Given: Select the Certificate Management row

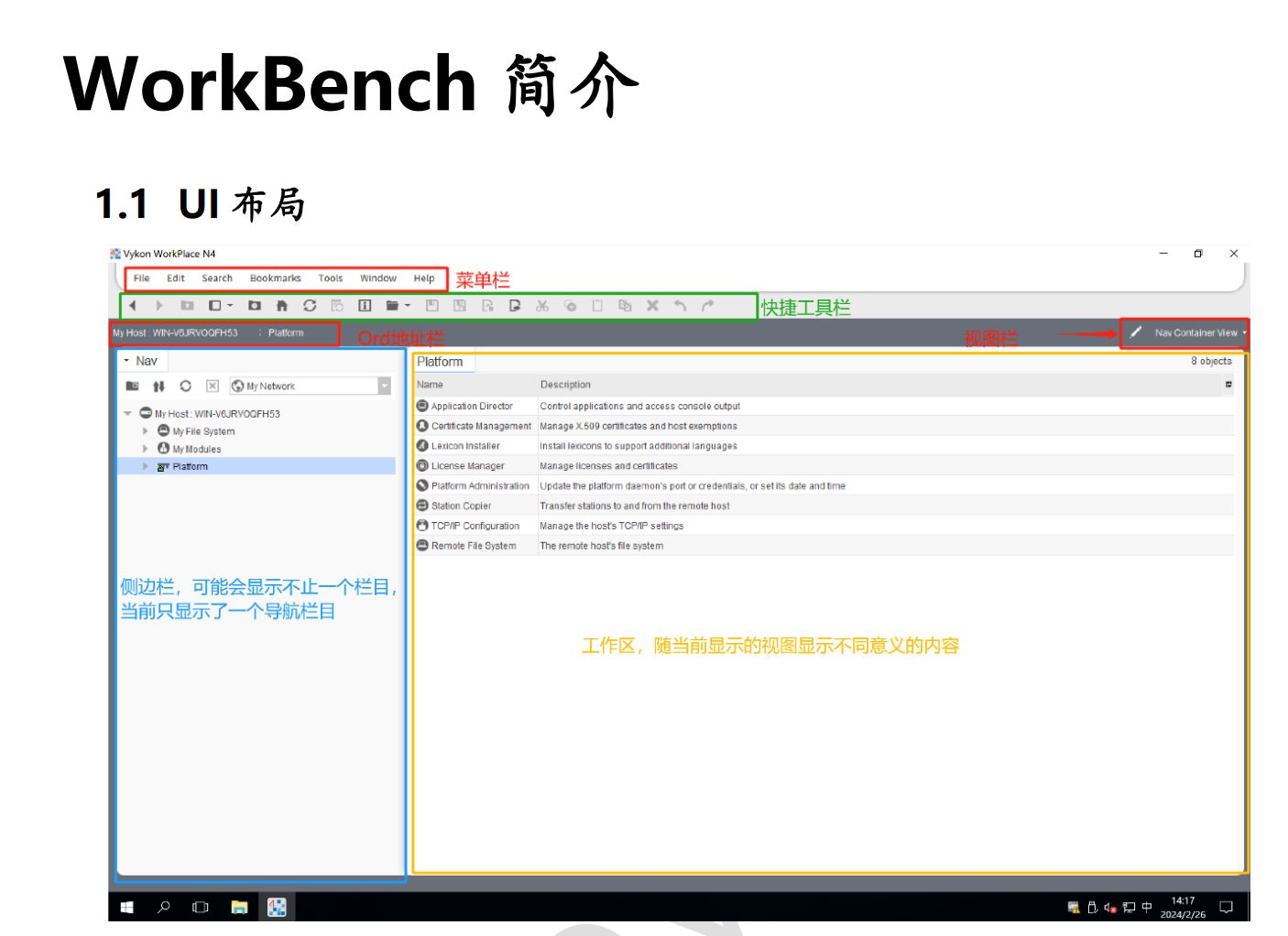Looking at the screenshot, I should click(824, 426).
